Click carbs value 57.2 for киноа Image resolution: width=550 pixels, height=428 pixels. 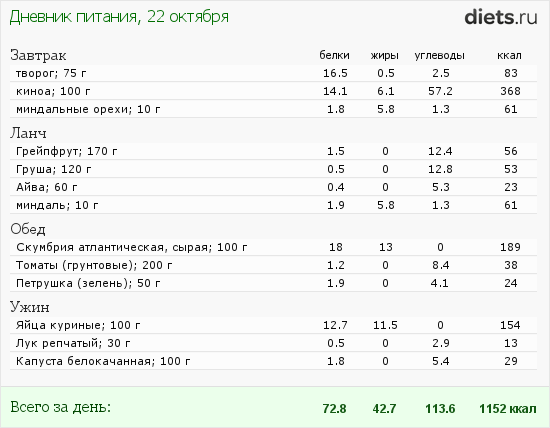[x=440, y=91]
